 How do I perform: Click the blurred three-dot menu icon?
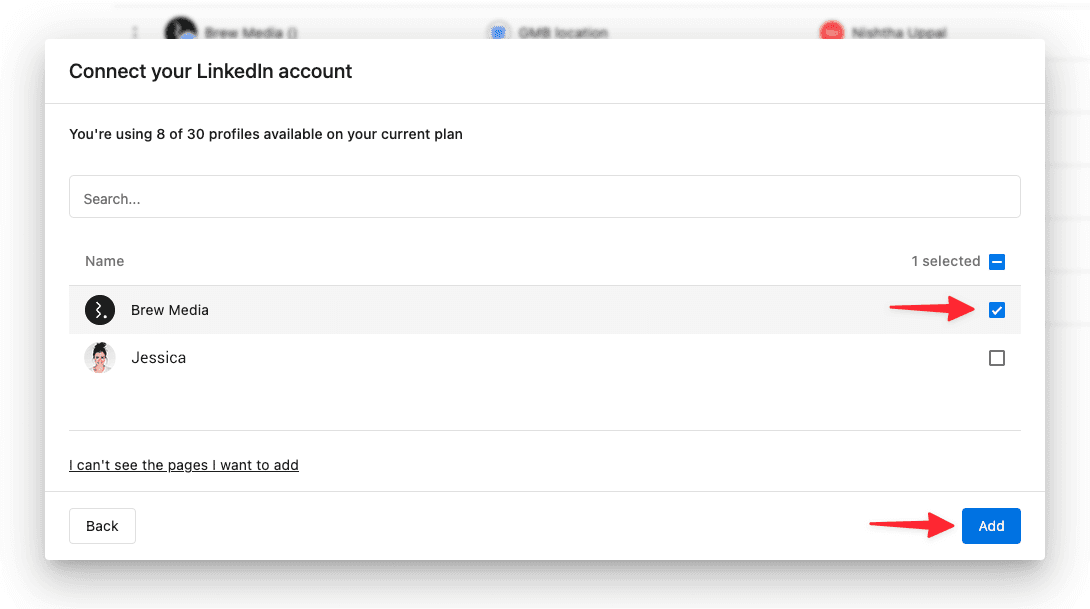135,32
